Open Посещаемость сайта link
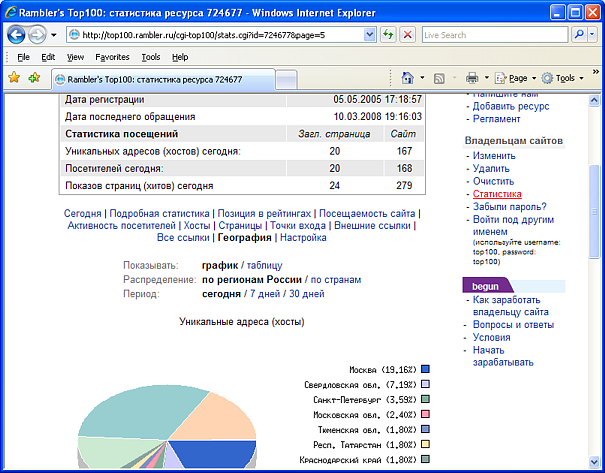Viewport: 605px width, 473px height. tap(367, 213)
